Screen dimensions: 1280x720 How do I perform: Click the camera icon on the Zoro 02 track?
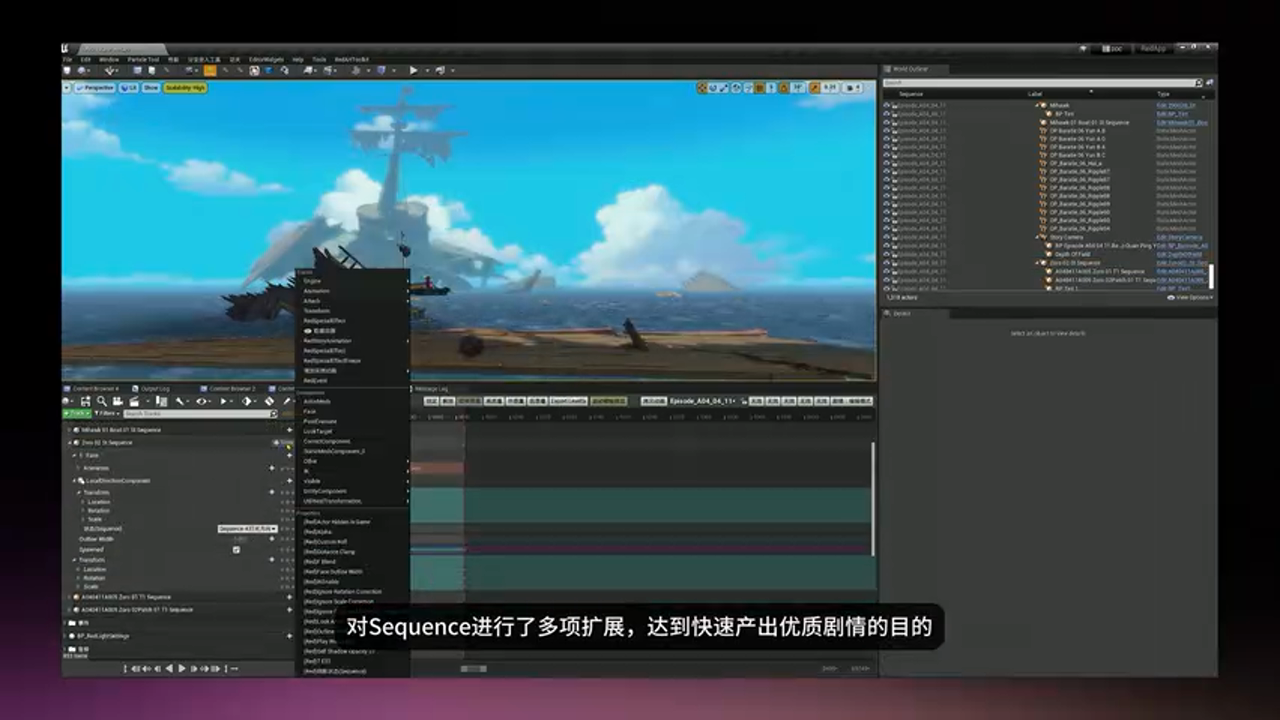(276, 443)
